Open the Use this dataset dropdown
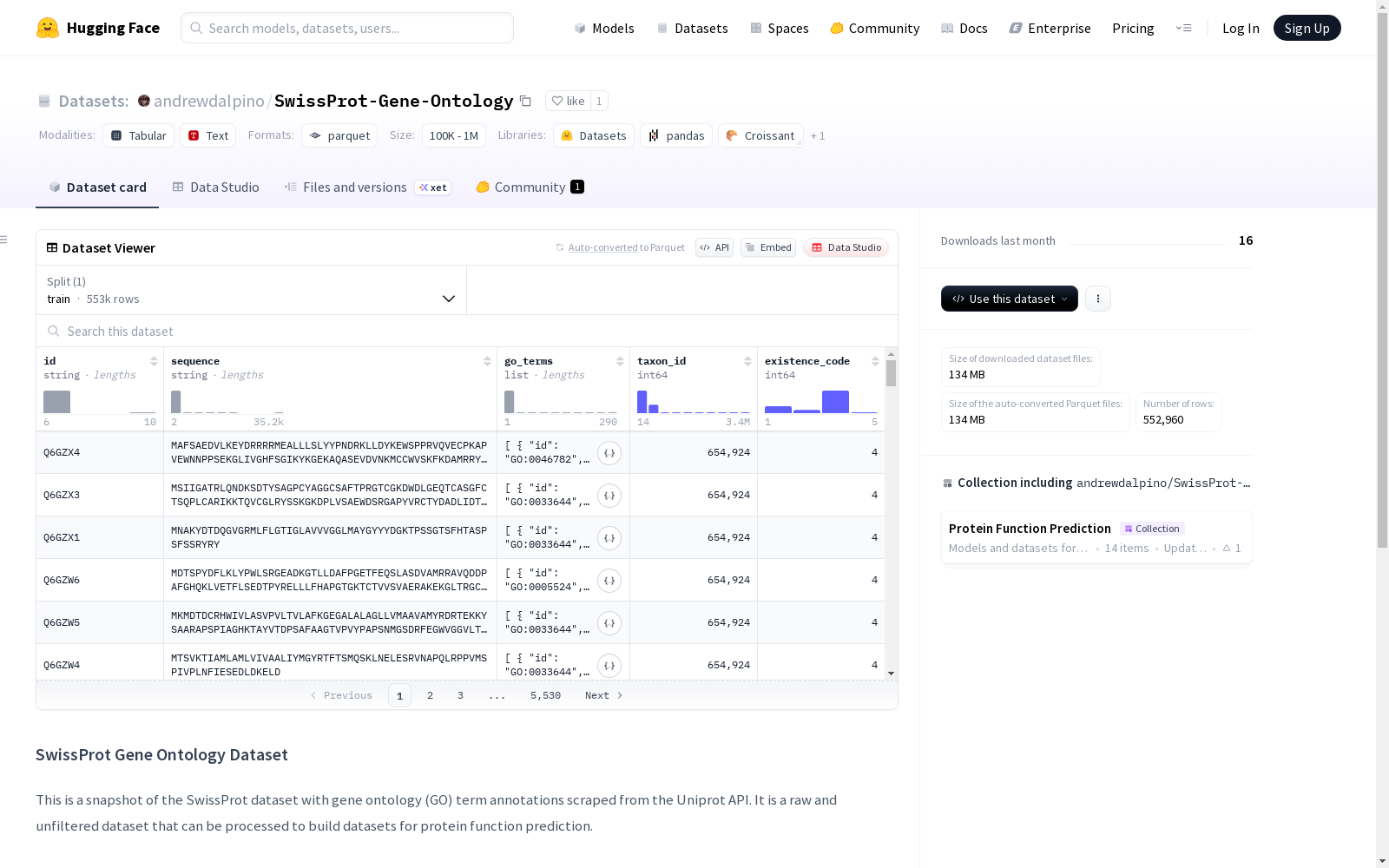 tap(1010, 299)
